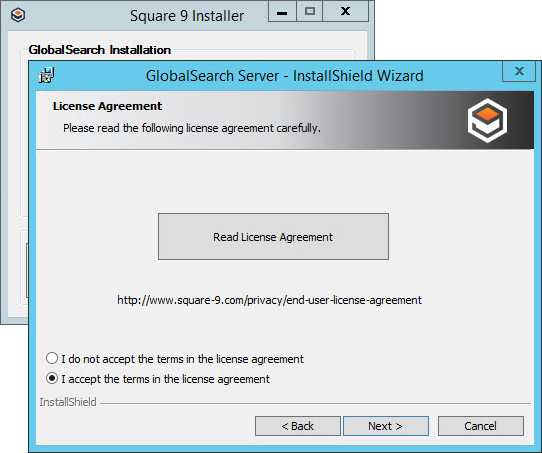Screen dimensions: 542x453
Task: Close the GlobalSearch Server wizard window
Action: 519,71
